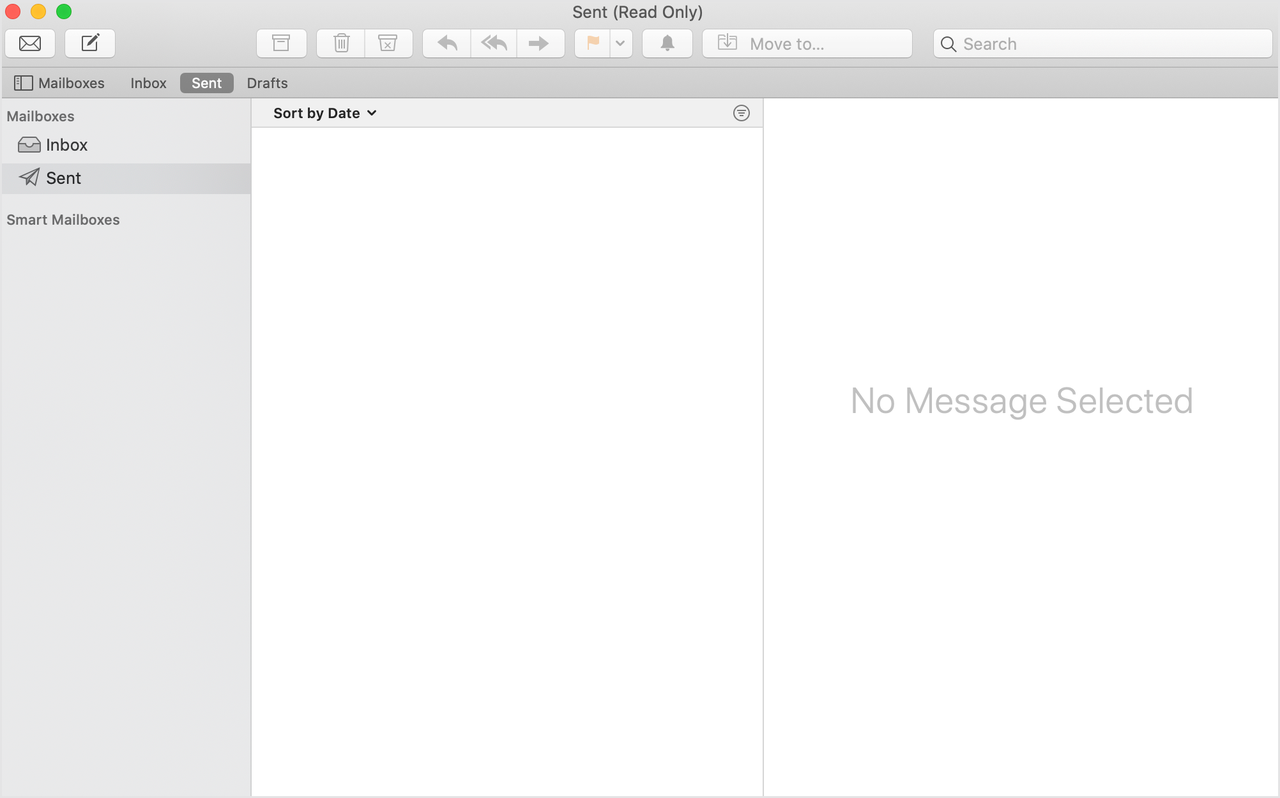This screenshot has width=1280, height=798.
Task: Click the trash Delete icon
Action: click(341, 43)
